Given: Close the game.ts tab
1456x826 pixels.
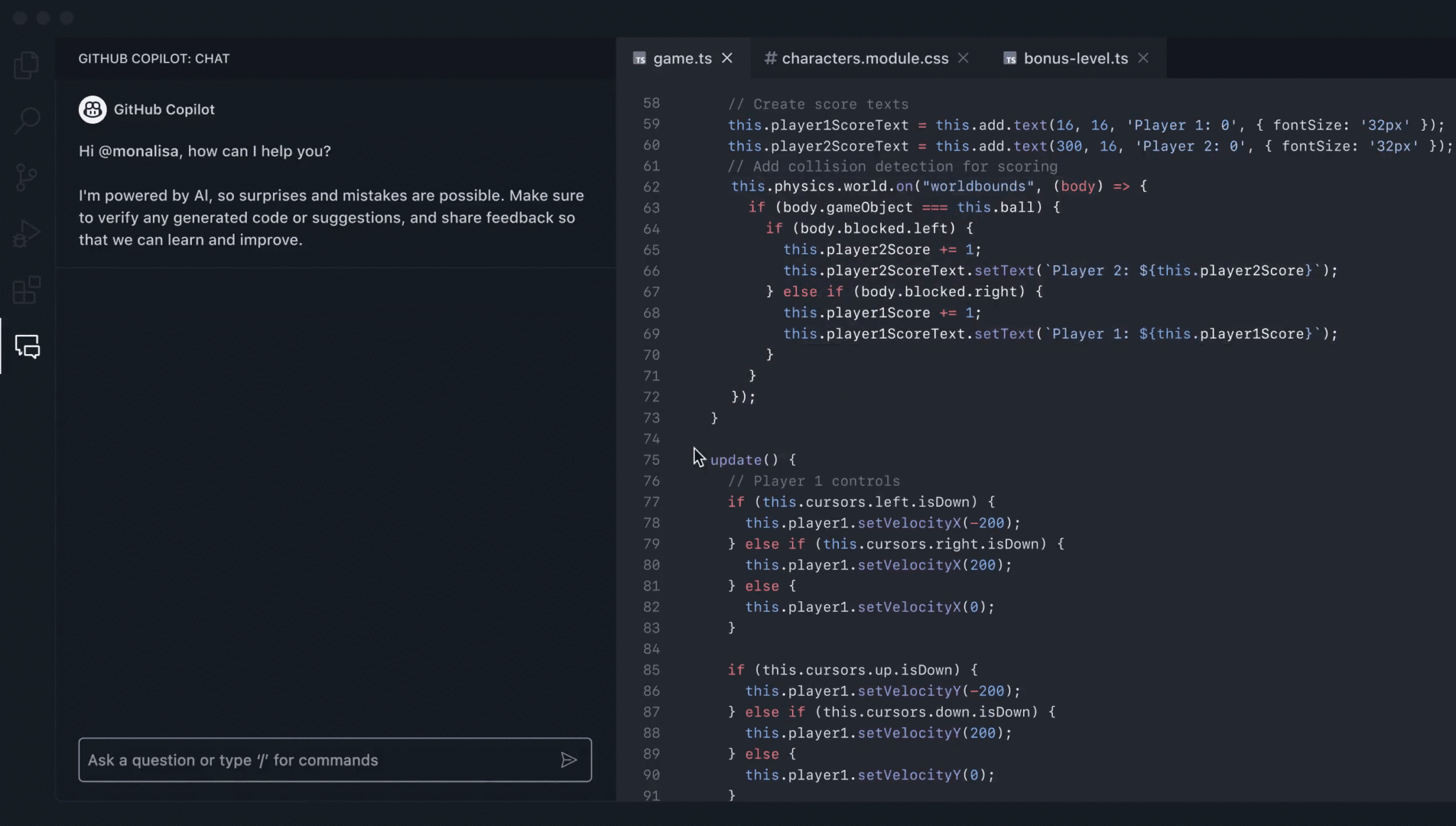Looking at the screenshot, I should (x=727, y=58).
